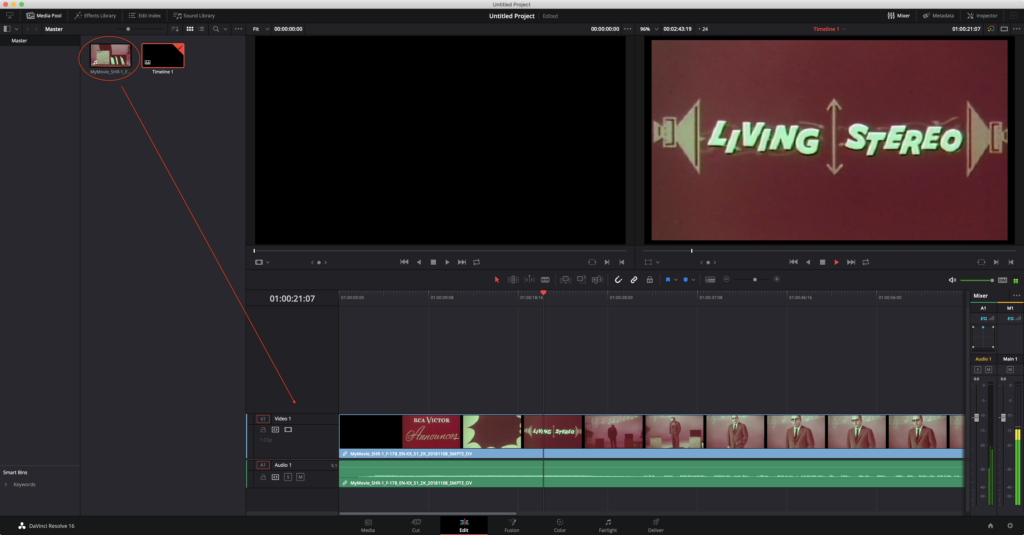Solo the Audio 1 track

pos(288,477)
